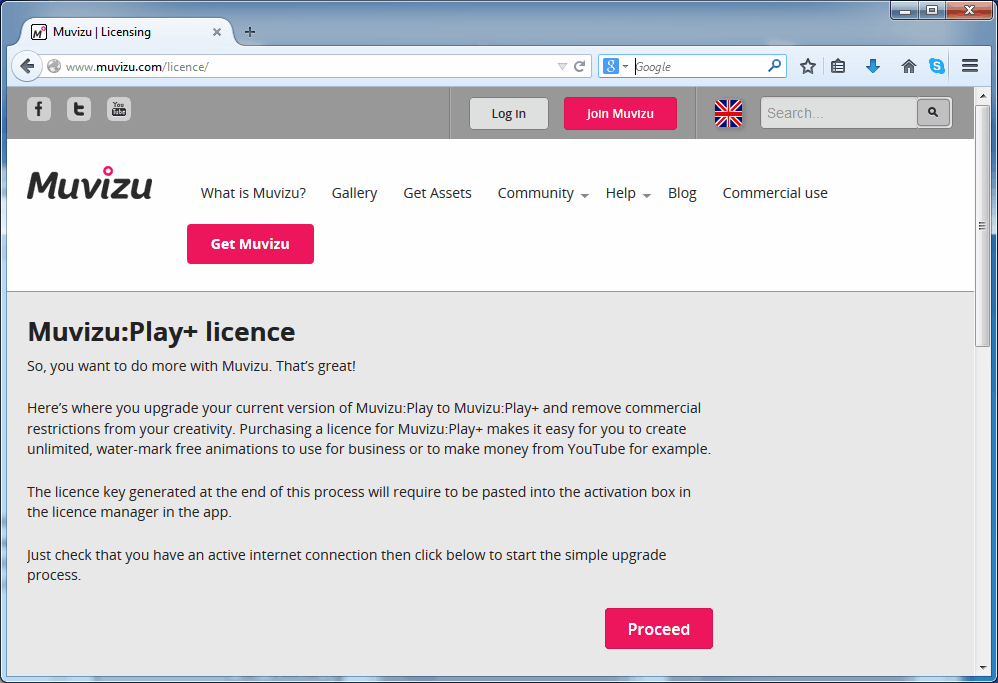
Task: Click the Google search magnifier in the toolbar
Action: 775,66
